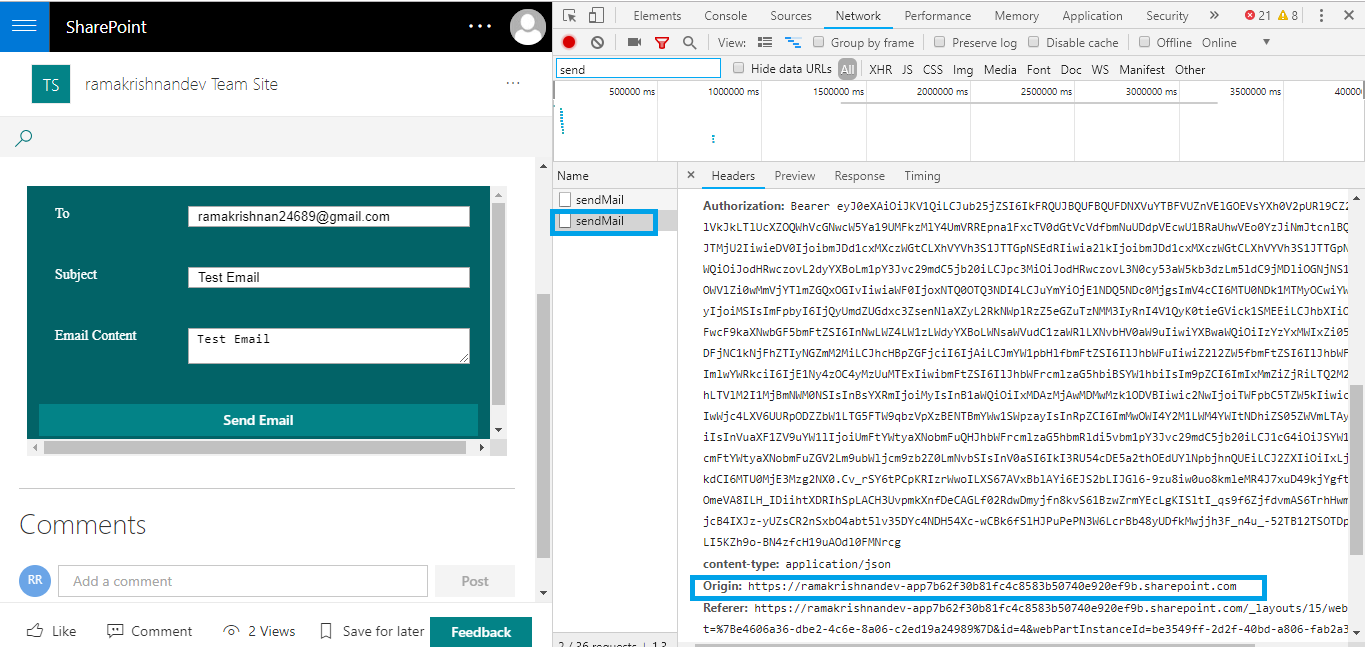This screenshot has width=1365, height=647.
Task: Go to the Sources tab
Action: pyautogui.click(x=791, y=15)
